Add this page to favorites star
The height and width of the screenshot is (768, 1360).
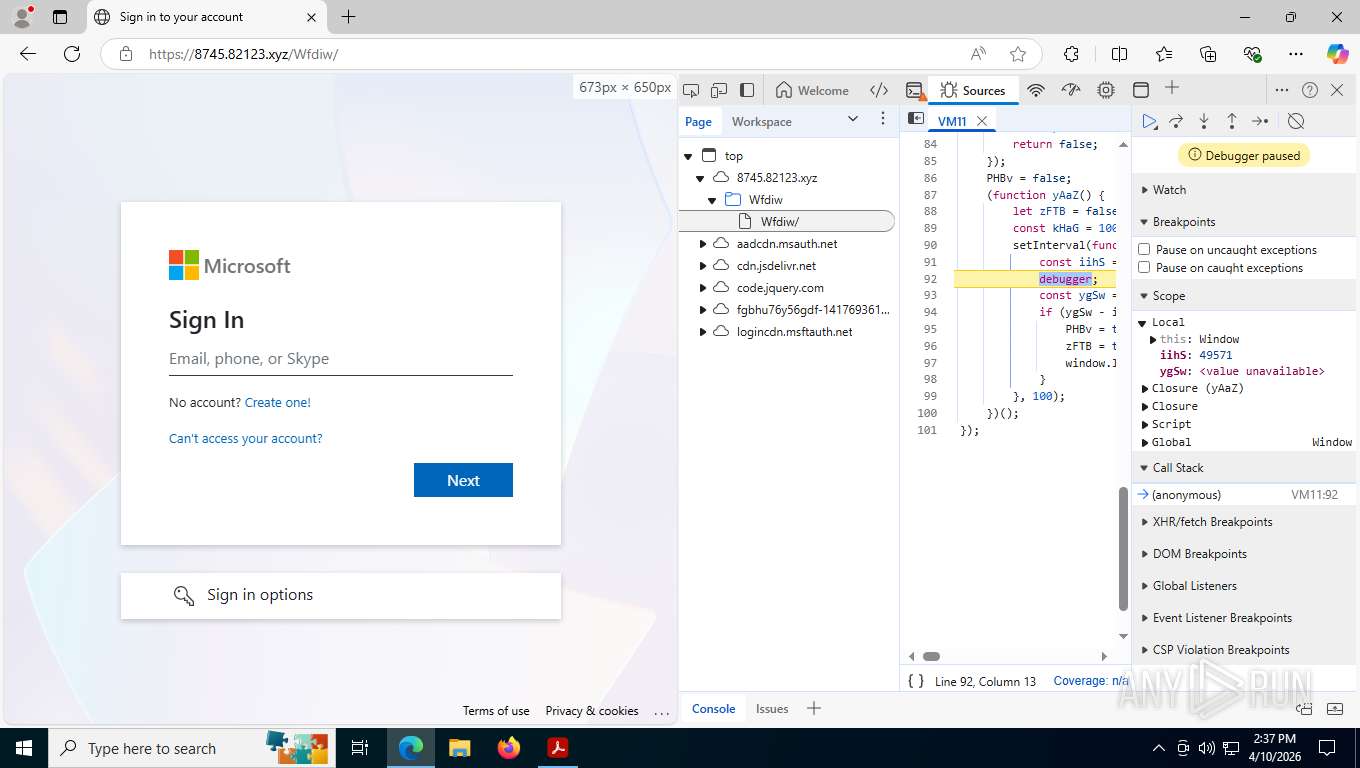1018,54
